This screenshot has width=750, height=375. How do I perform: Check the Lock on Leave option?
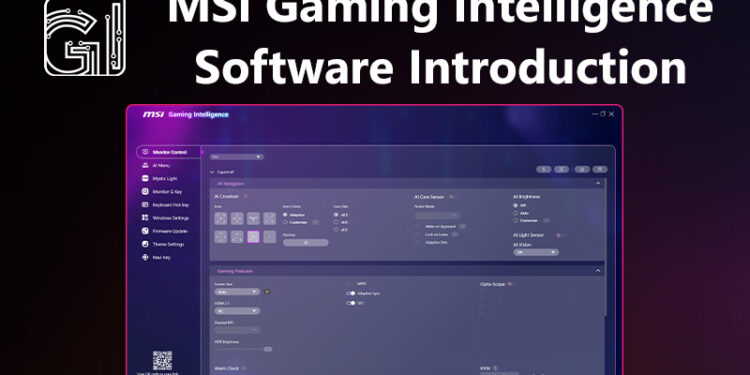(418, 234)
